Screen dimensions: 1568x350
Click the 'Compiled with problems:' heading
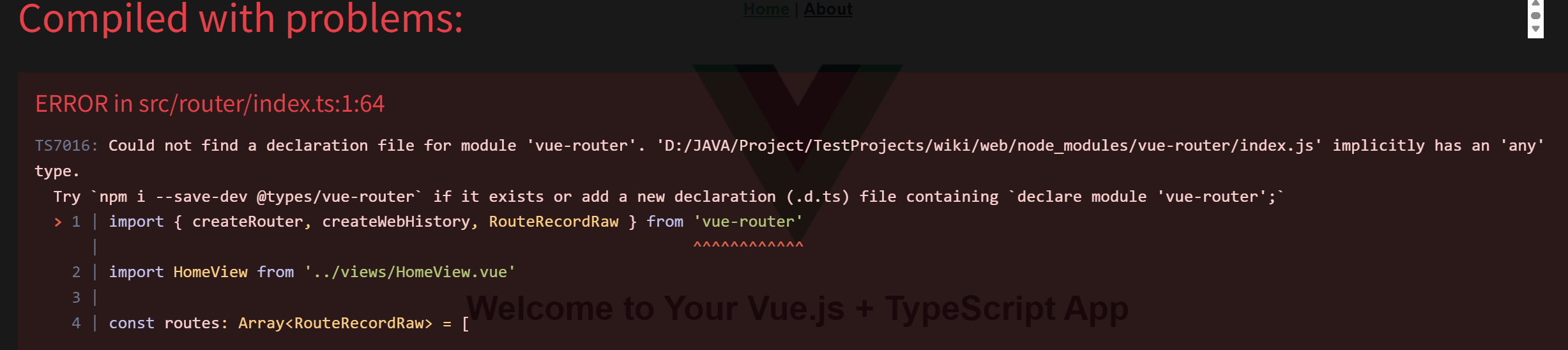click(241, 19)
